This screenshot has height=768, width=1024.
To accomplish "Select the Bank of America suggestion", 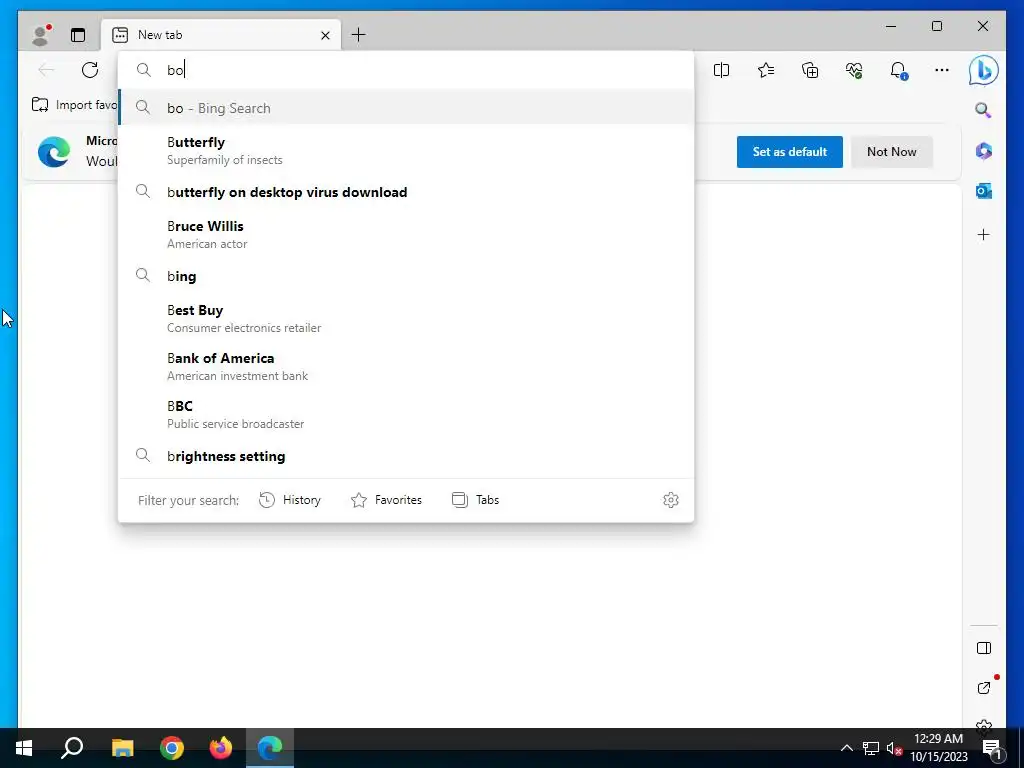I will click(406, 366).
